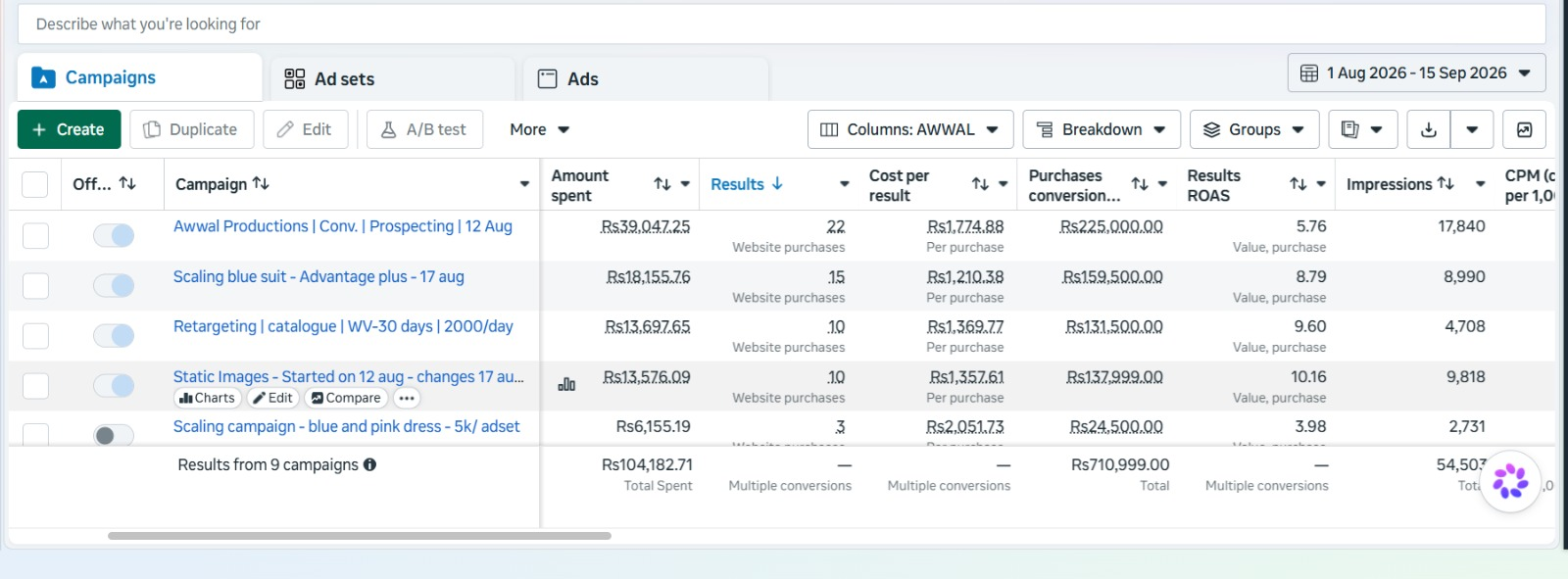The image size is (1568, 579).
Task: Focus the 'Describe what you're looking for' search field
Action: (x=781, y=24)
